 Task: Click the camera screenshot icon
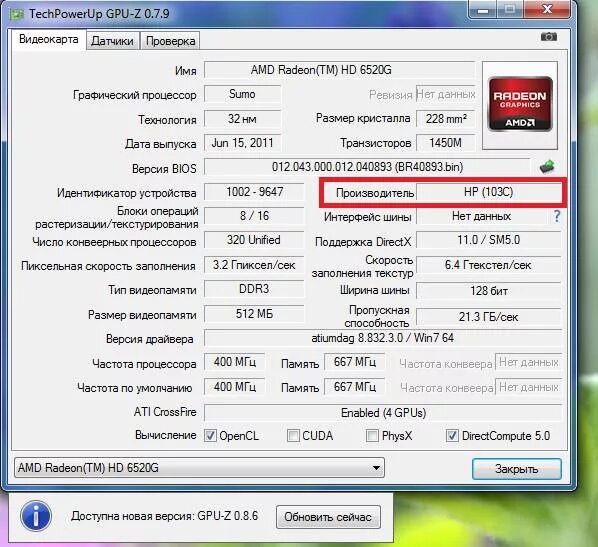pos(549,37)
